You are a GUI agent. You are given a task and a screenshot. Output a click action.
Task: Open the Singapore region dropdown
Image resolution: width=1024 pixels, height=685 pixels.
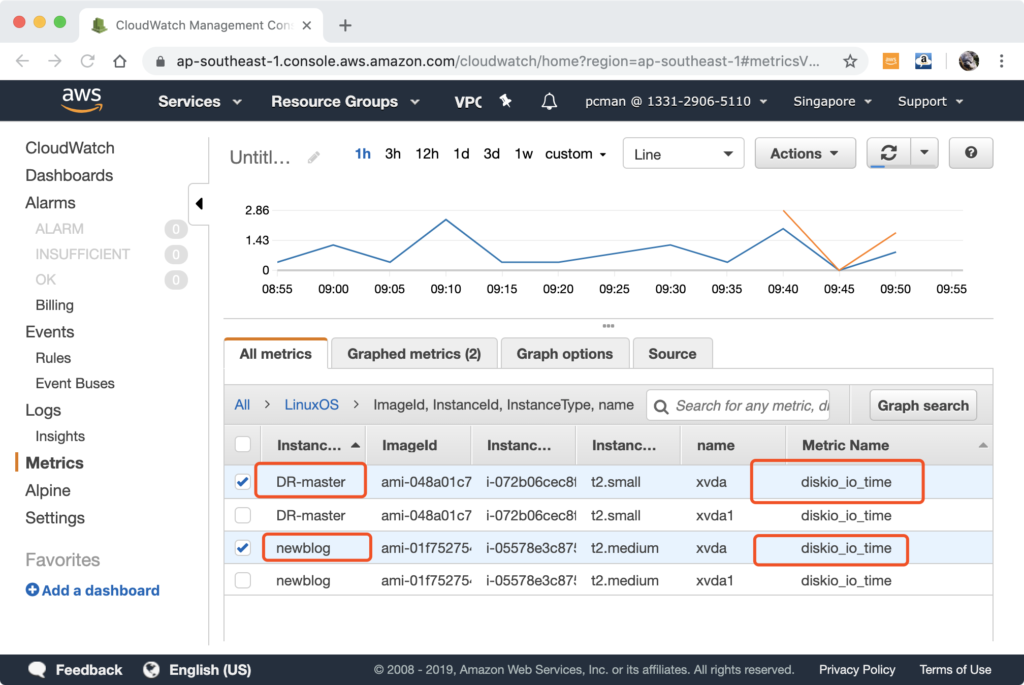[832, 101]
